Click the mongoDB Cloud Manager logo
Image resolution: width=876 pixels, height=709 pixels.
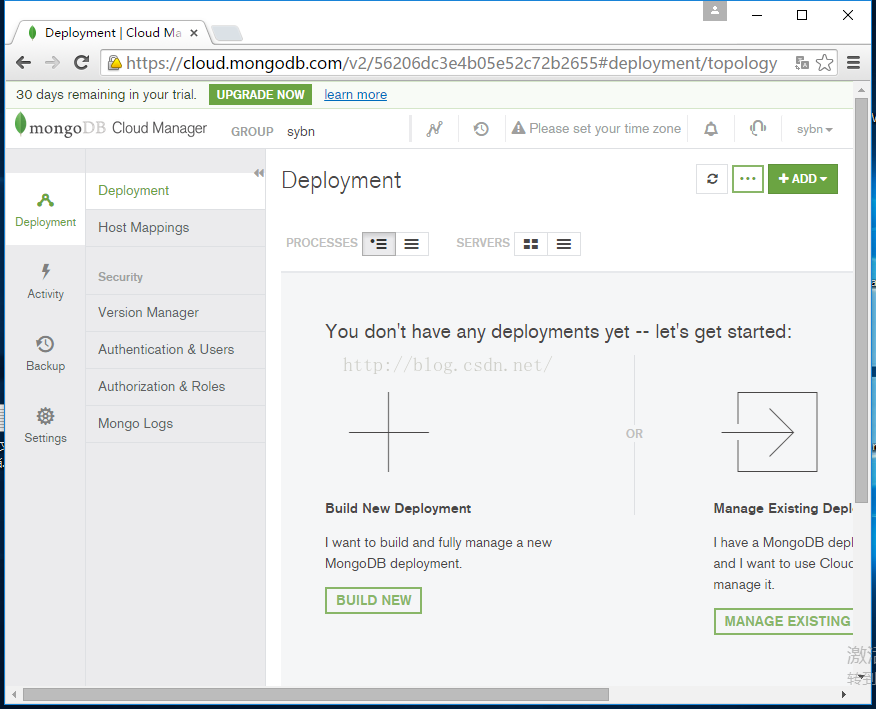click(111, 126)
